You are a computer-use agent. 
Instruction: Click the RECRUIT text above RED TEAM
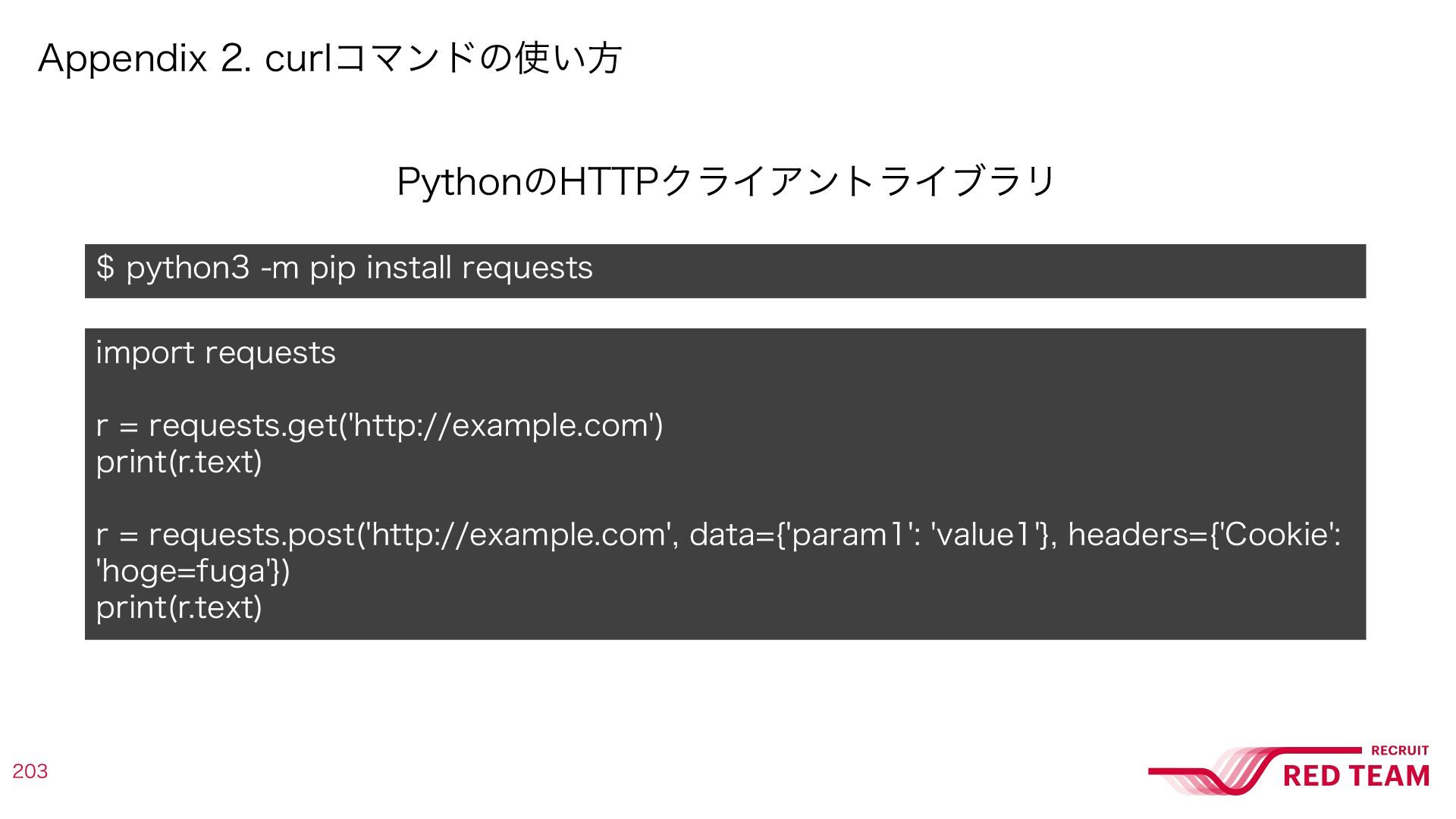point(1400,751)
